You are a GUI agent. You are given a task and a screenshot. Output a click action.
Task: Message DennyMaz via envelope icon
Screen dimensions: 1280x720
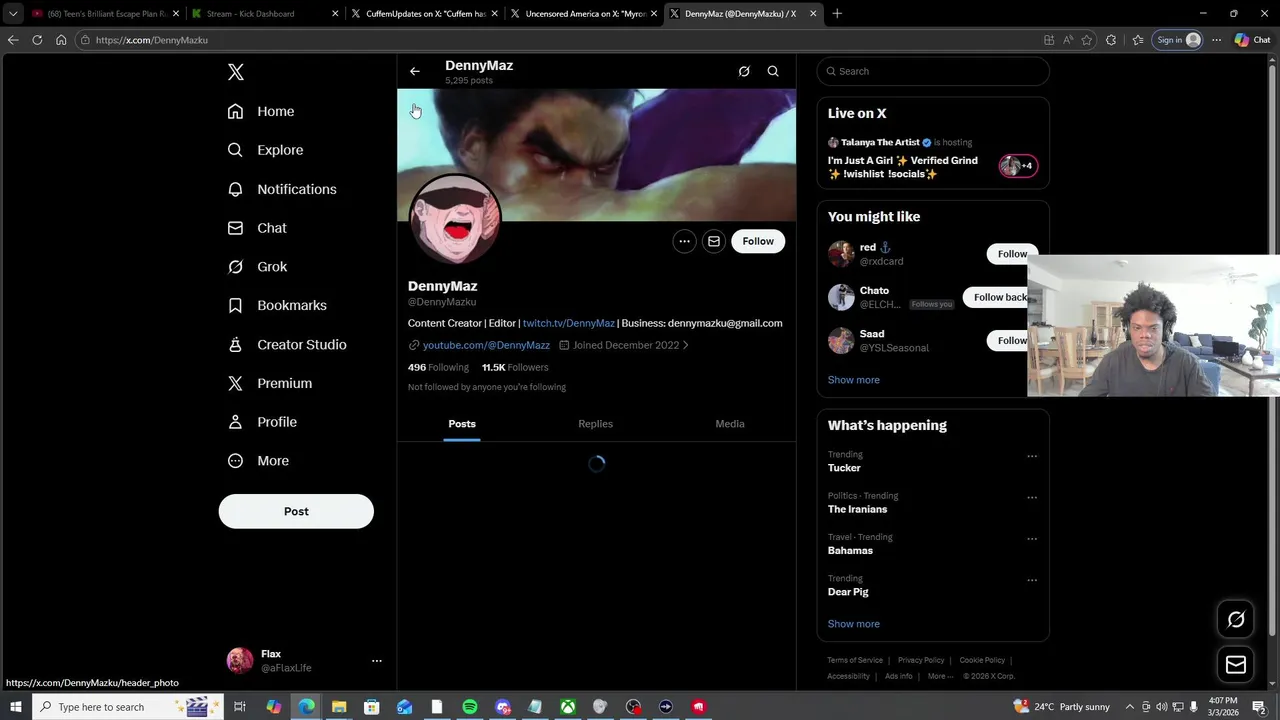pos(714,241)
